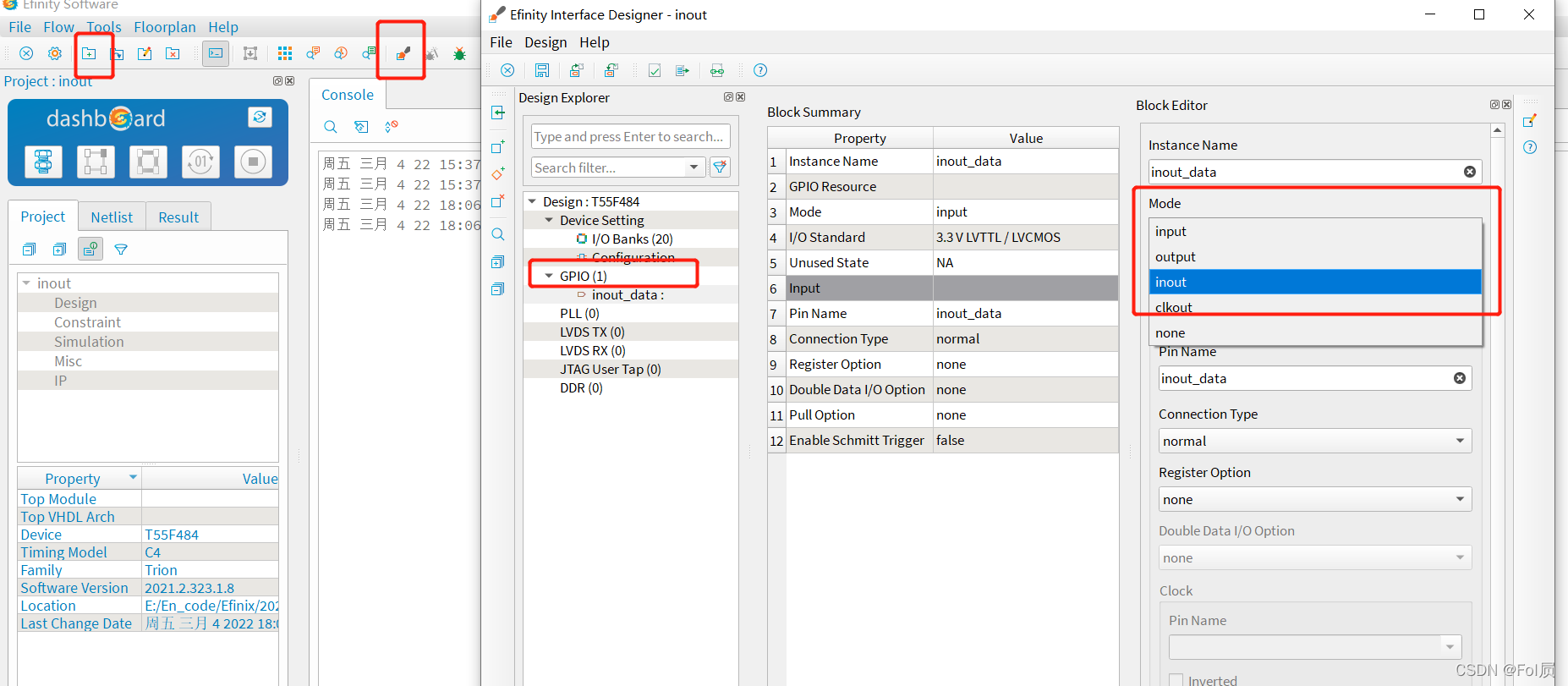Switch to the Netlist tab
1568x686 pixels.
112,217
